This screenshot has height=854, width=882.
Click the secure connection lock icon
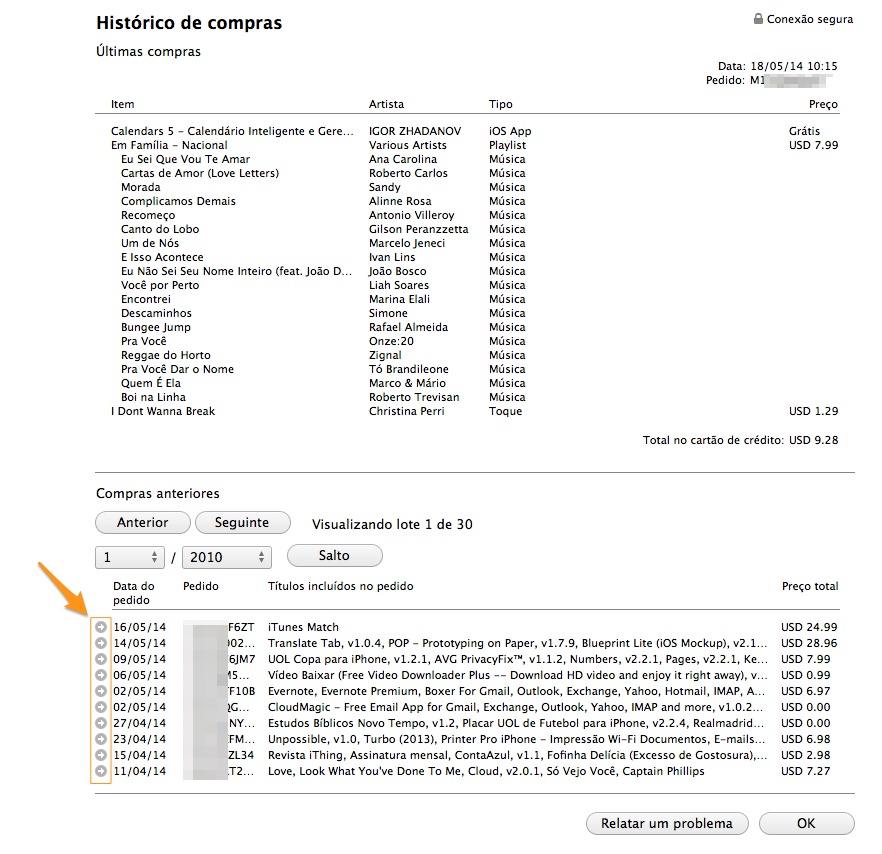(x=758, y=19)
